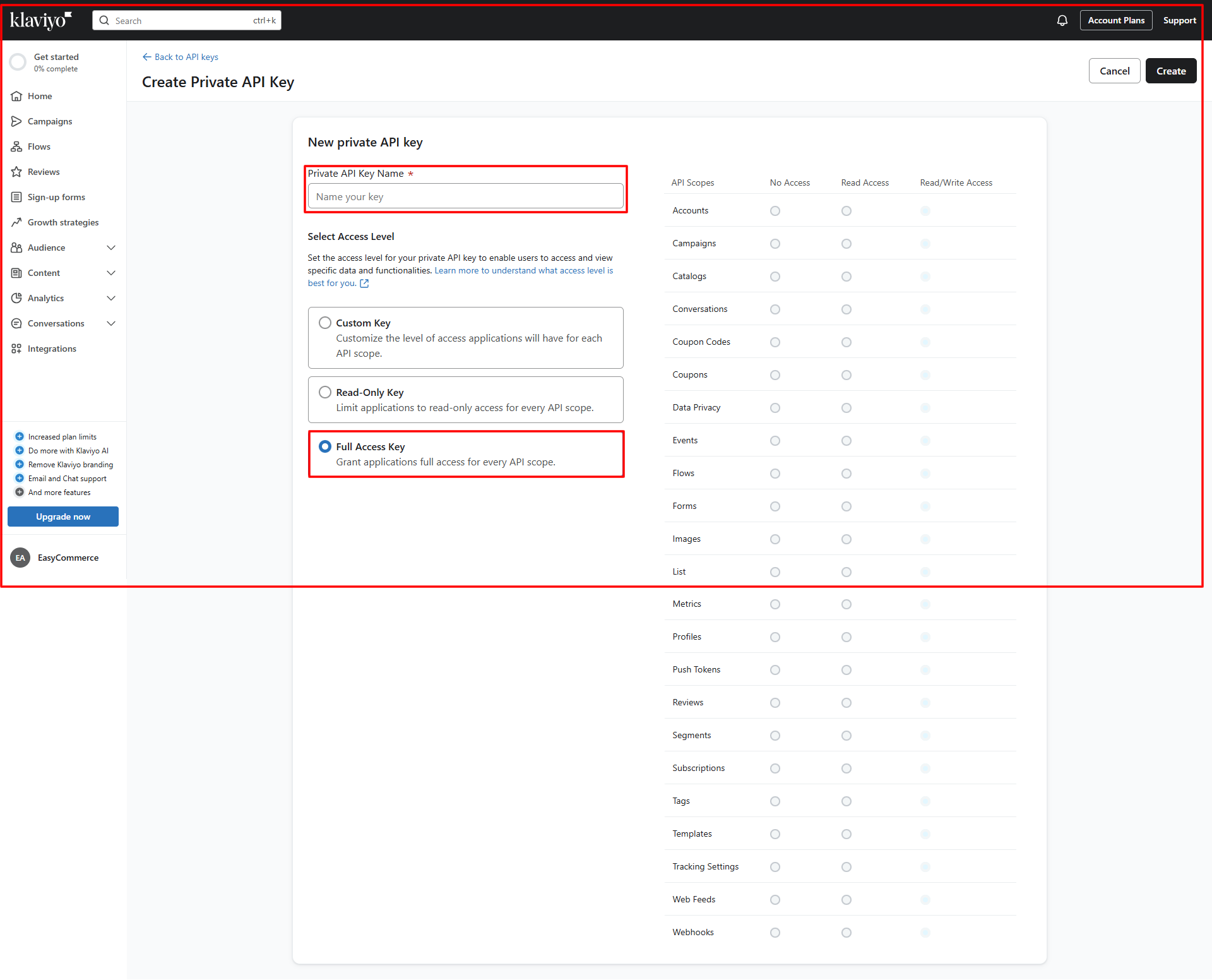
Task: Click plus icon beside And more features
Action: click(20, 492)
